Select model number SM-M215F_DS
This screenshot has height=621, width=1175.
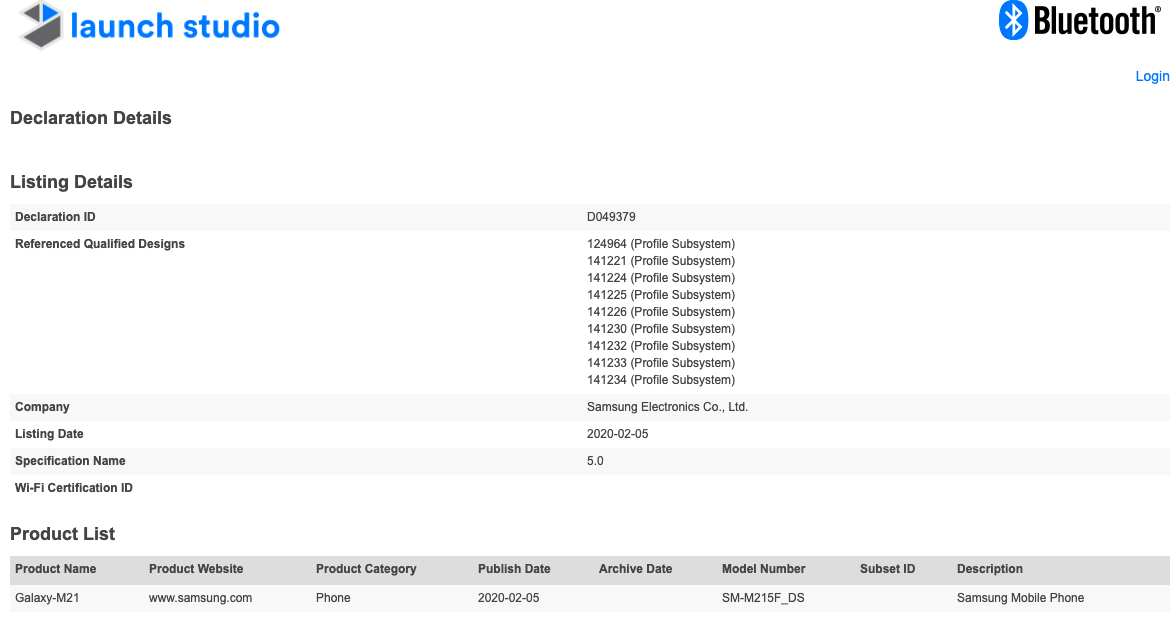pos(763,599)
